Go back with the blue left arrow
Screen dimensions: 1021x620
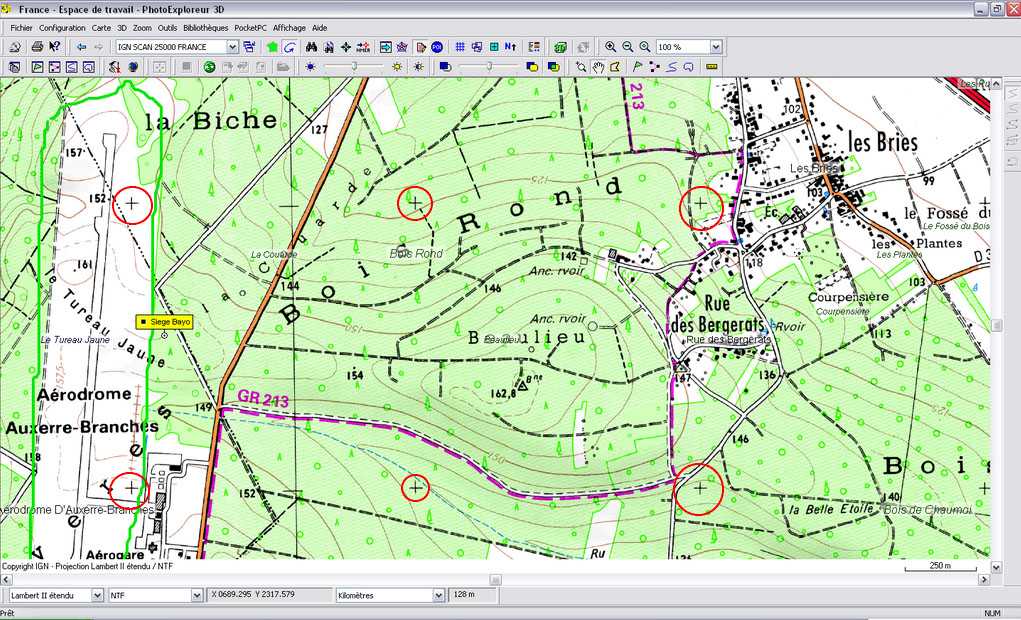(x=81, y=47)
